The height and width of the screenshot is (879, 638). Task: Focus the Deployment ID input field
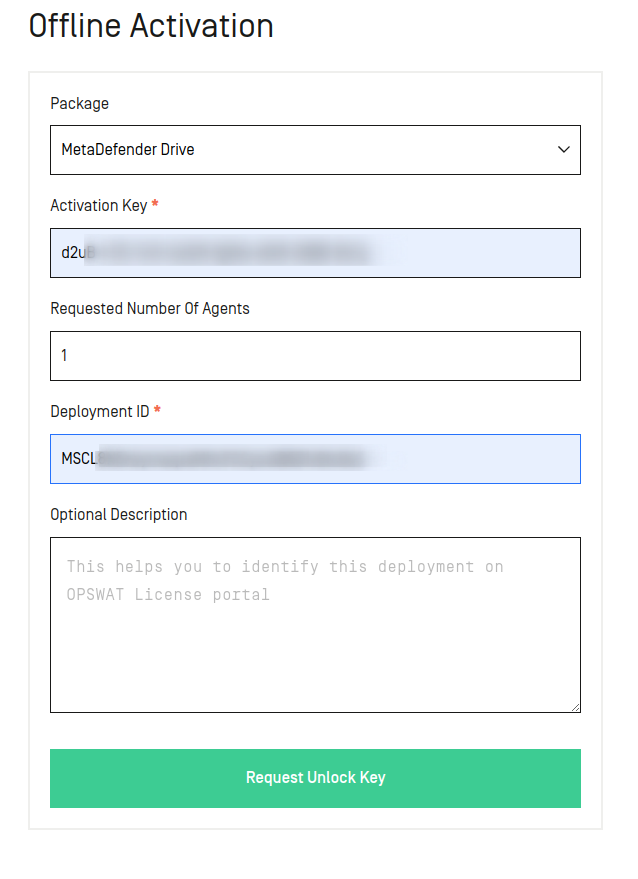(x=315, y=459)
